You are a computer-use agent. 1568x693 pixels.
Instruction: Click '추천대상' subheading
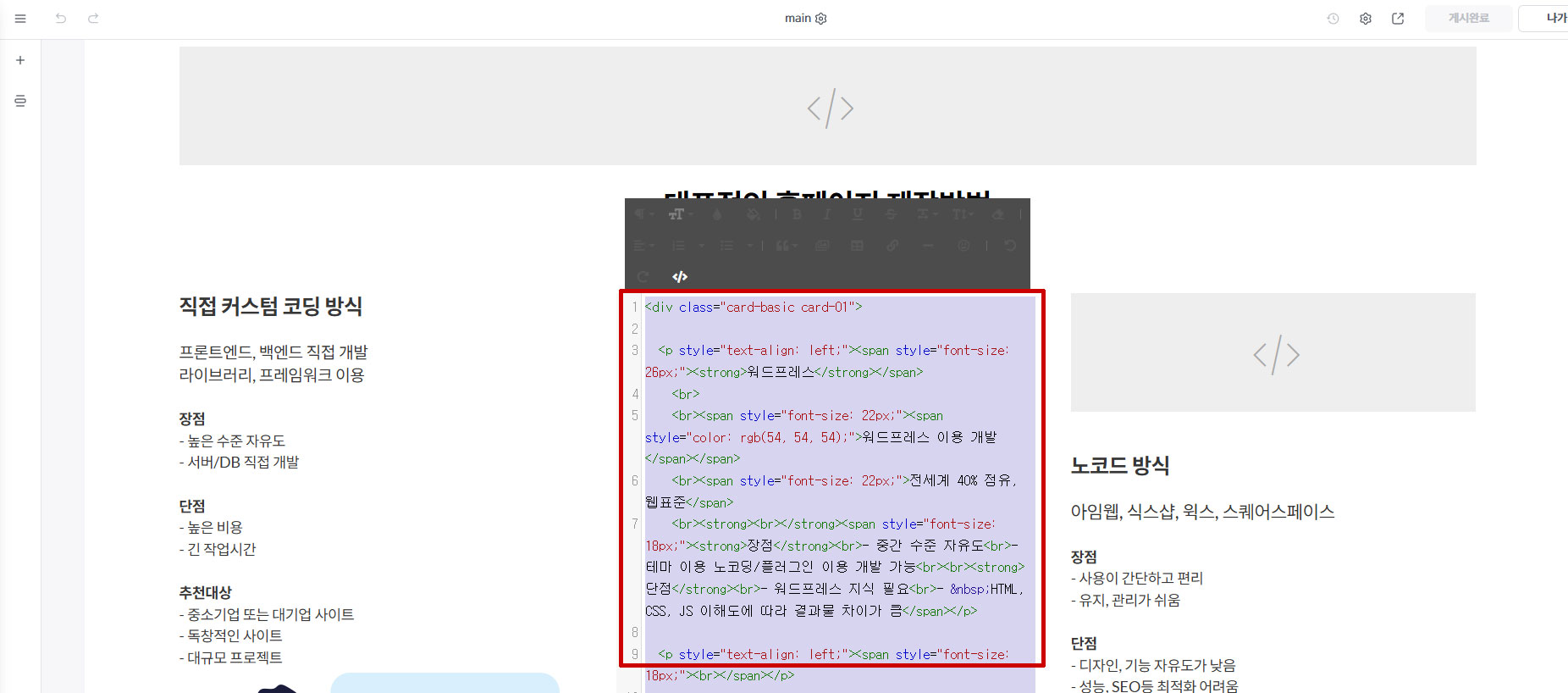coord(205,592)
